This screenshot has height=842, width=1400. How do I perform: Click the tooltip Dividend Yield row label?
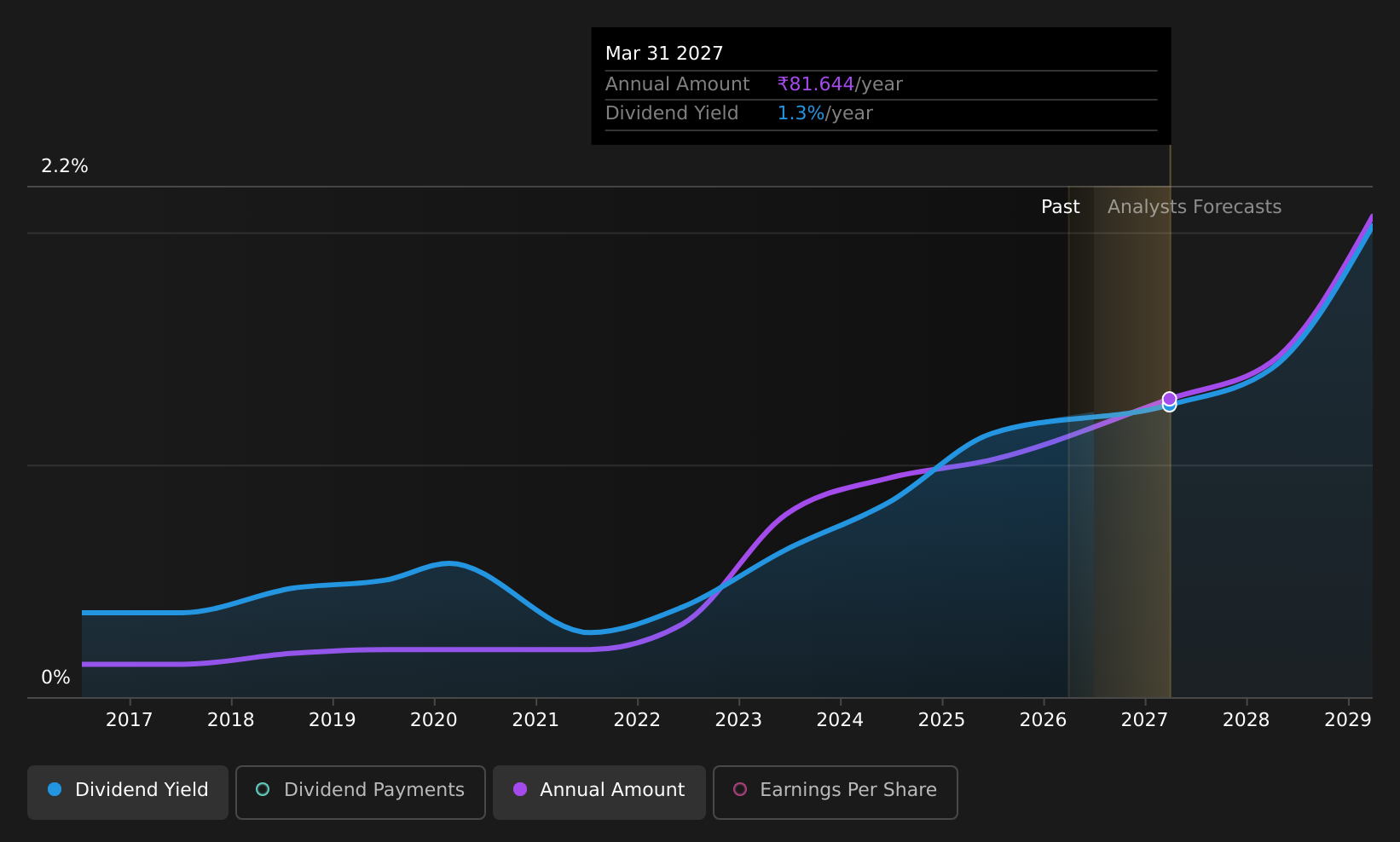[672, 113]
